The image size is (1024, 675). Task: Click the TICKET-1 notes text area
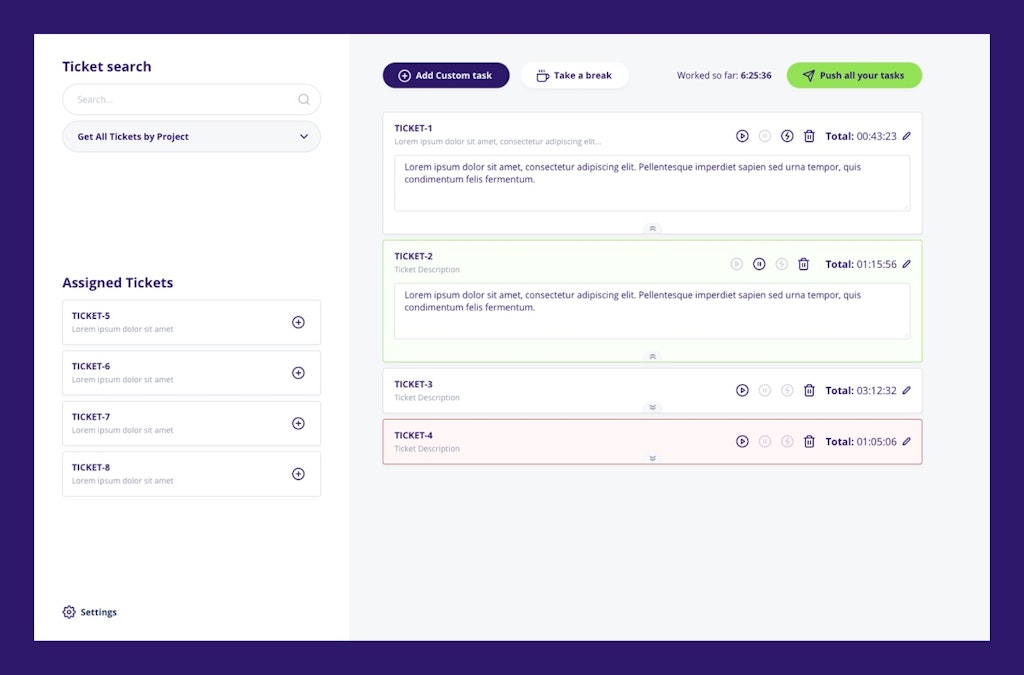coord(652,183)
